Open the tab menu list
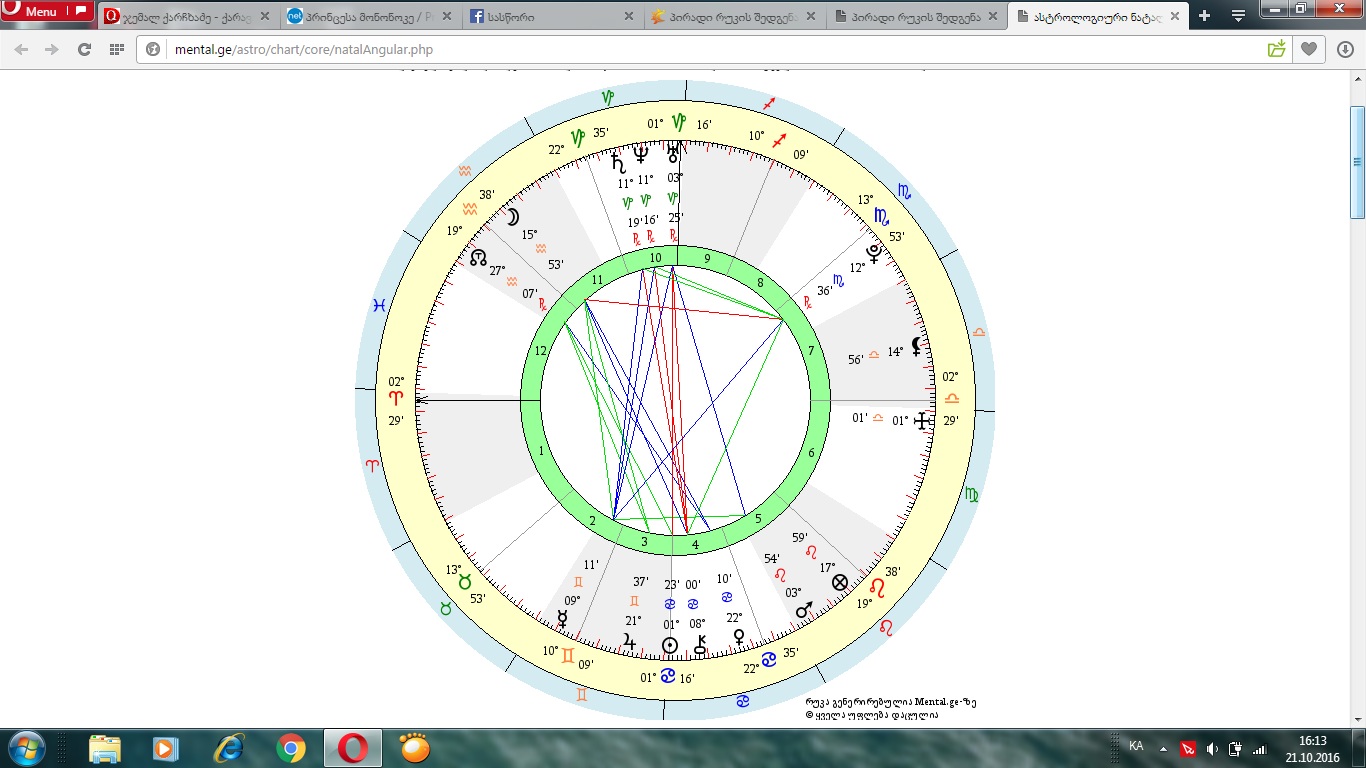Screen dimensions: 1366x768 [1238, 15]
